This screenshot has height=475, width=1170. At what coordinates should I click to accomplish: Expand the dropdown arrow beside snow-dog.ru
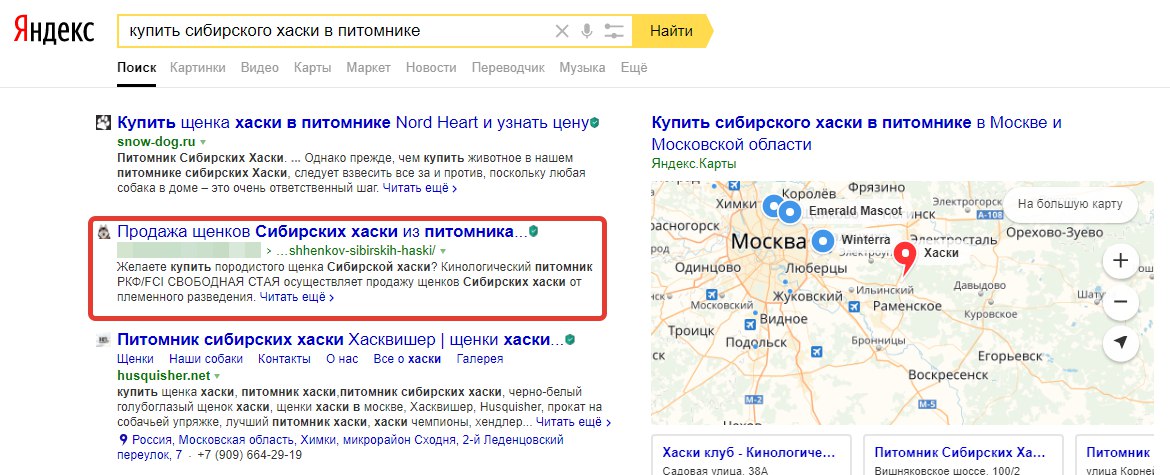coord(203,142)
